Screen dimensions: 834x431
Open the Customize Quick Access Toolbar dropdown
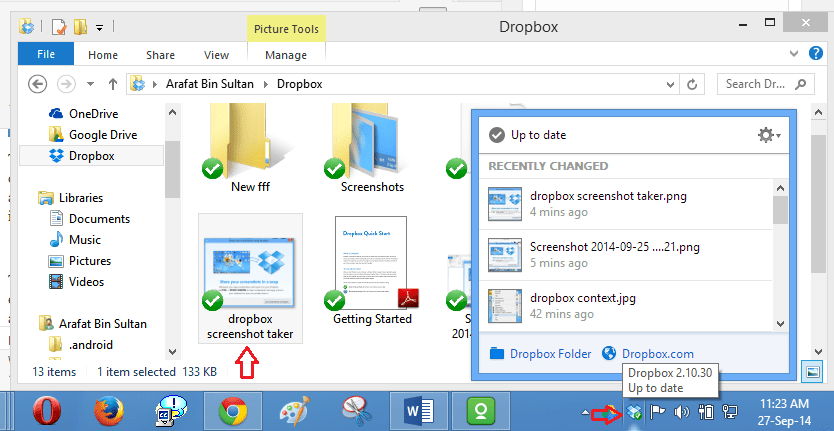pyautogui.click(x=99, y=28)
